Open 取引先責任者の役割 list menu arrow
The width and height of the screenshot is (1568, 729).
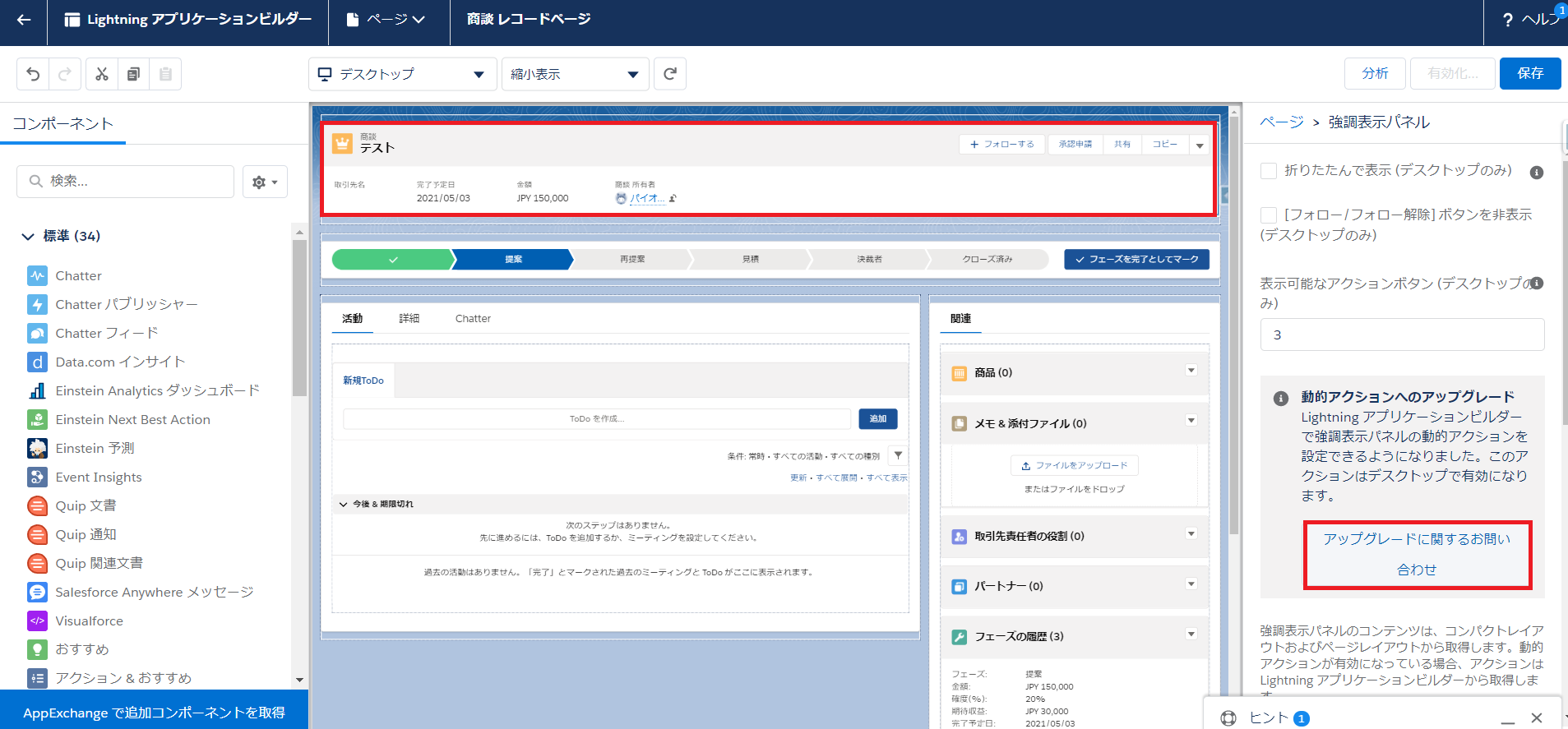point(1191,534)
